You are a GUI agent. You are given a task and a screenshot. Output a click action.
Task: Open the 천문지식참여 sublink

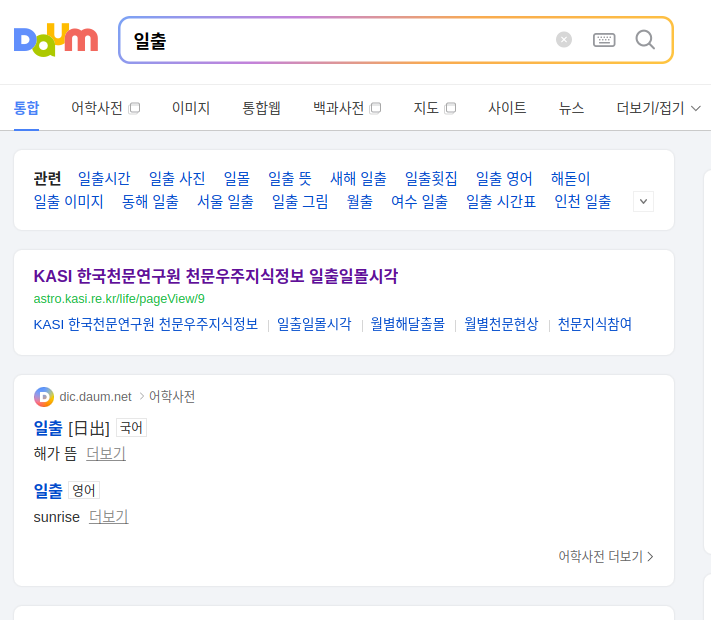(x=594, y=324)
